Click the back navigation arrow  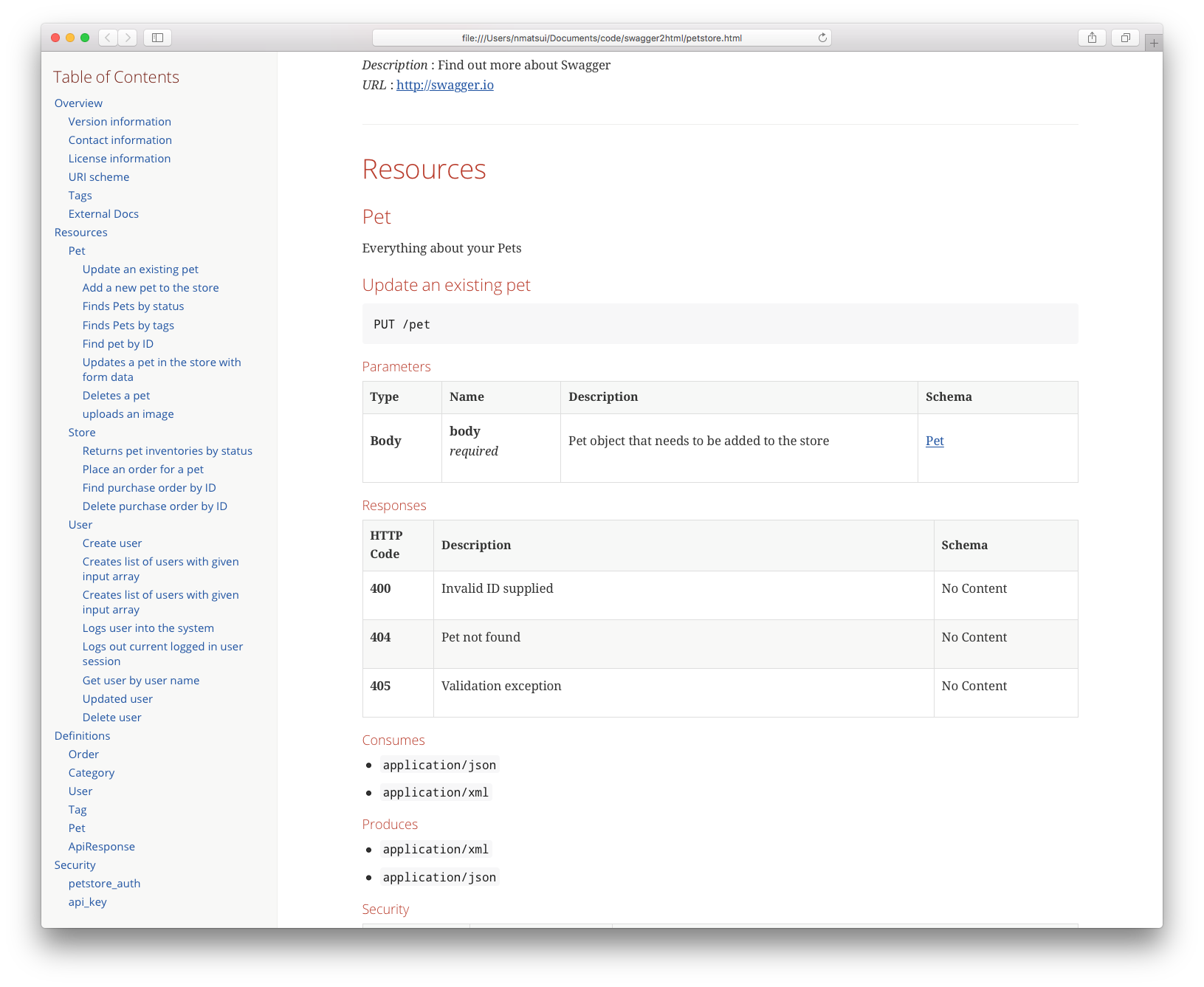coord(108,38)
